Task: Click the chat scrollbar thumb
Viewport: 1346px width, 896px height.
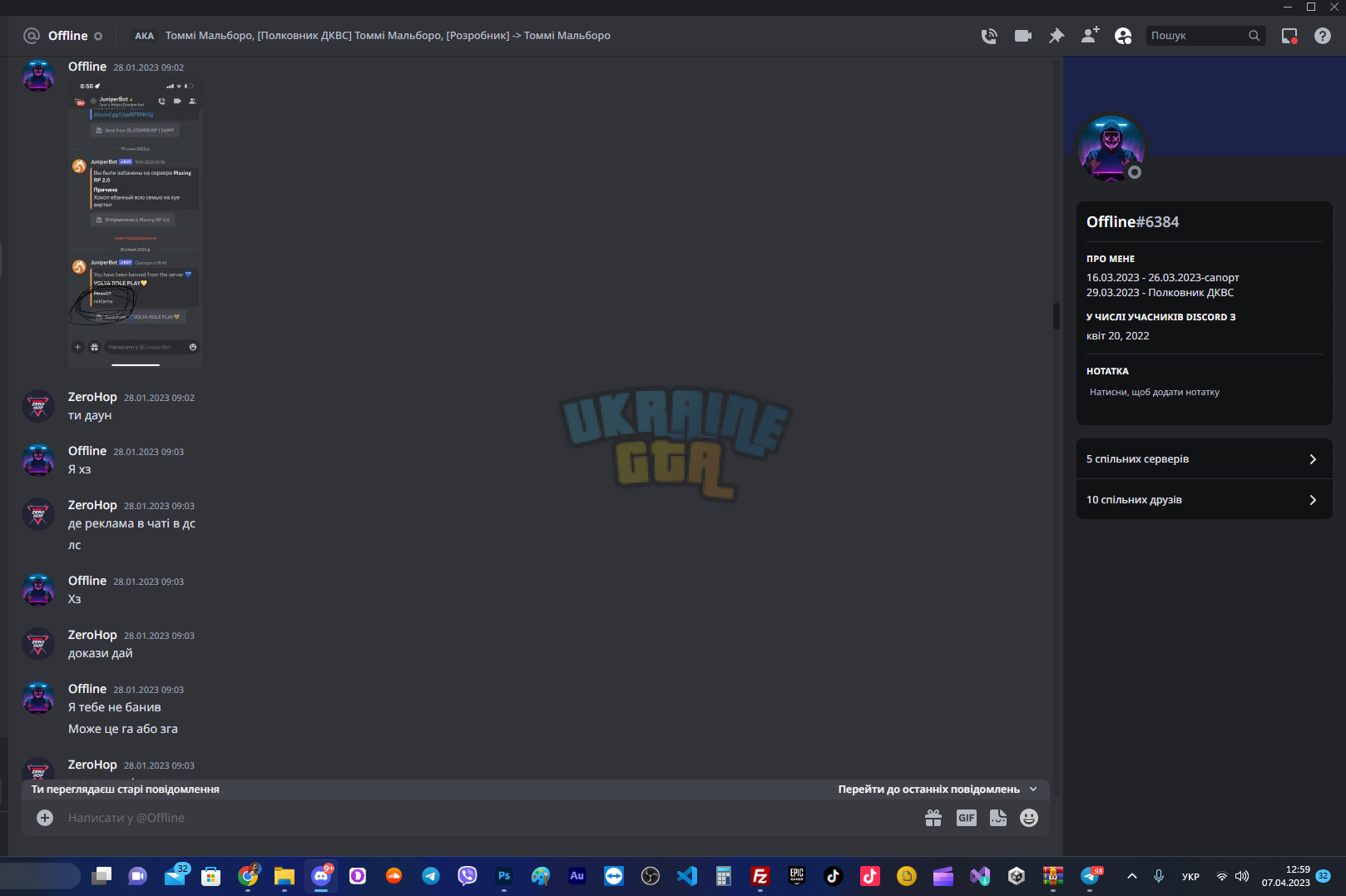Action: [x=1057, y=316]
